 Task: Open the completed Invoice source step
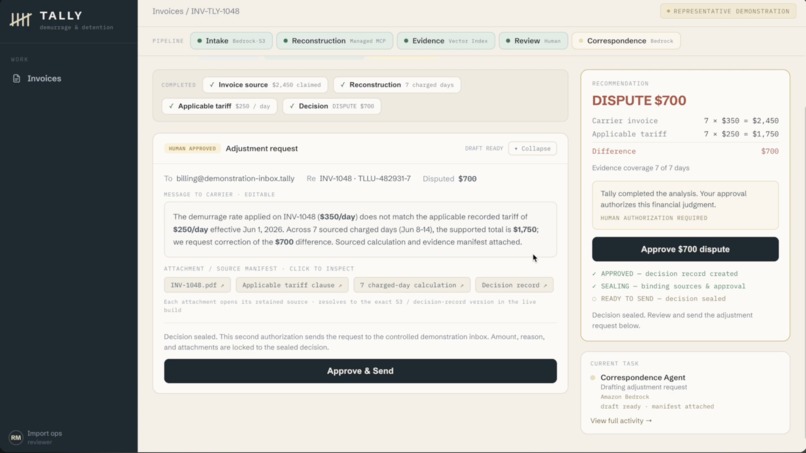(x=266, y=85)
